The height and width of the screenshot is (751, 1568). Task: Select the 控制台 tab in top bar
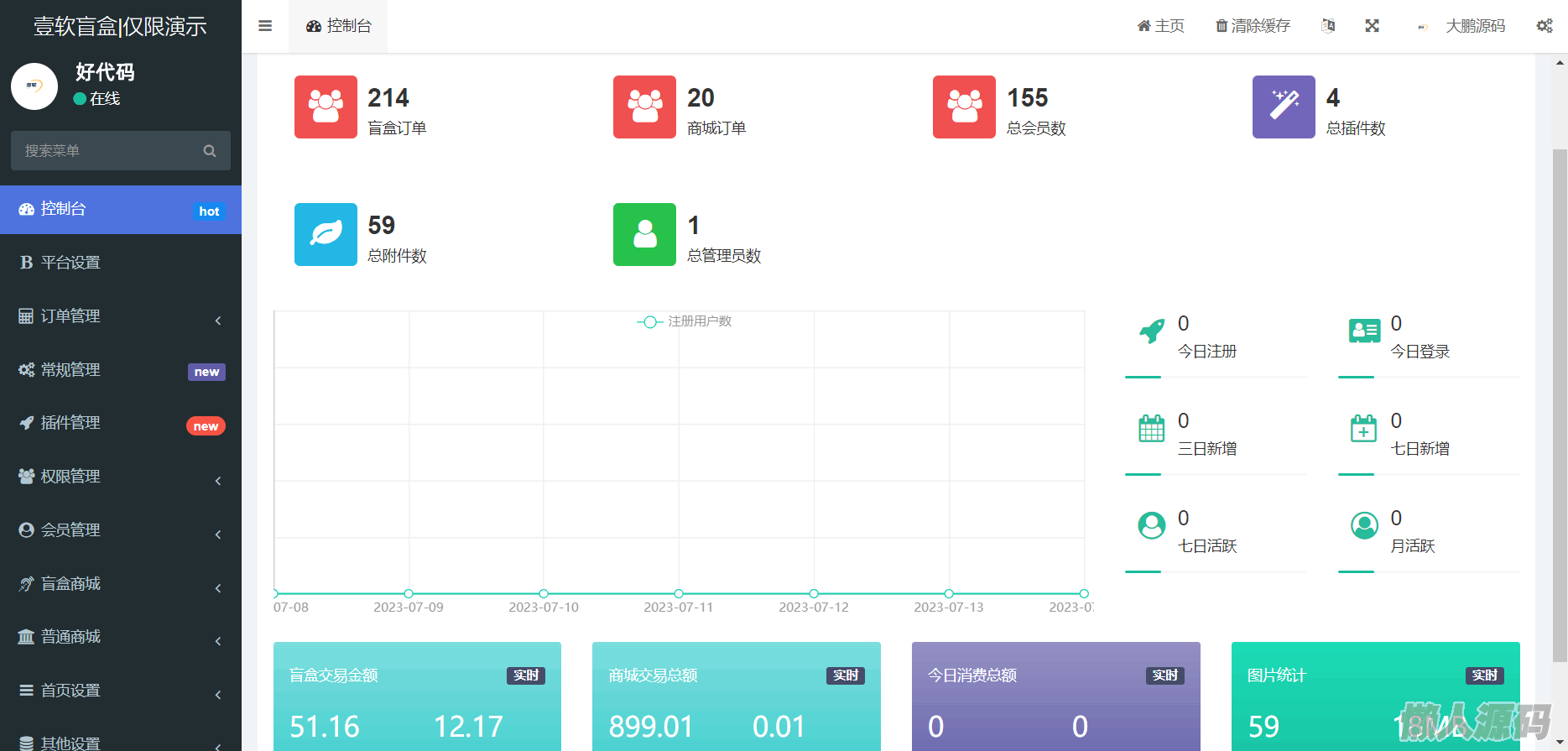point(339,26)
